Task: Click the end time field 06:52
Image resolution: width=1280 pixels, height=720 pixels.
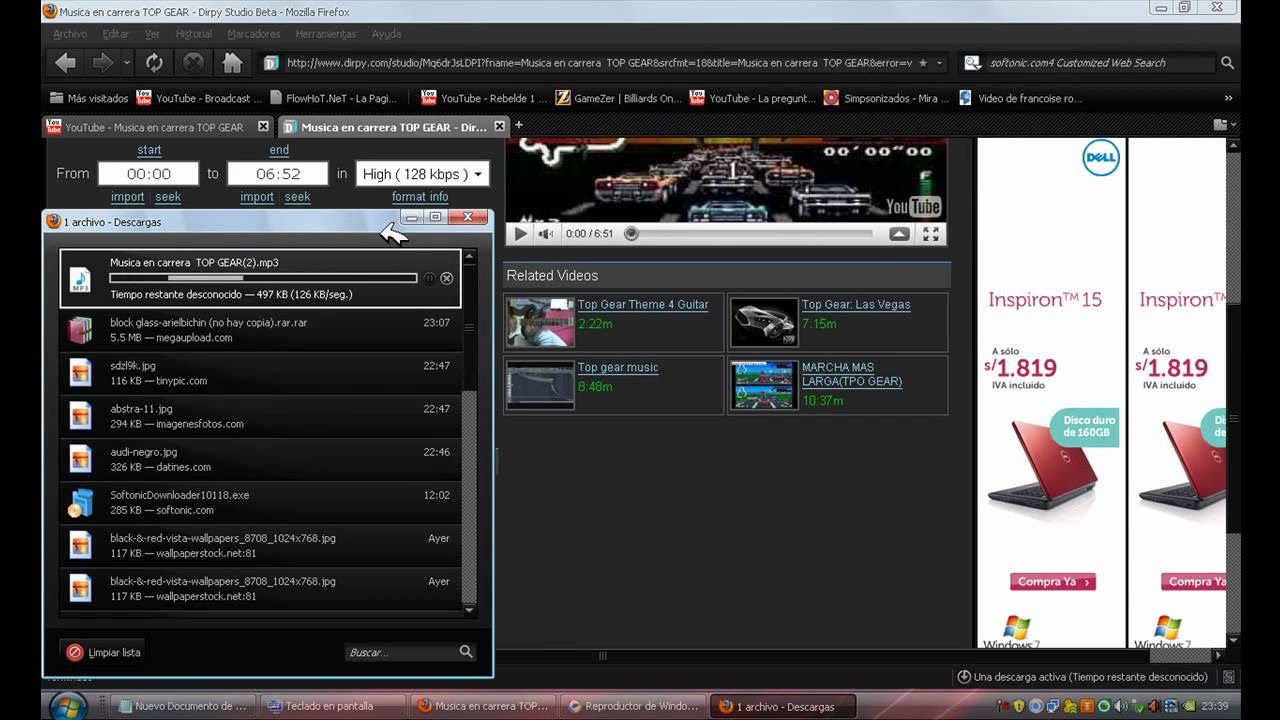Action: pyautogui.click(x=278, y=174)
